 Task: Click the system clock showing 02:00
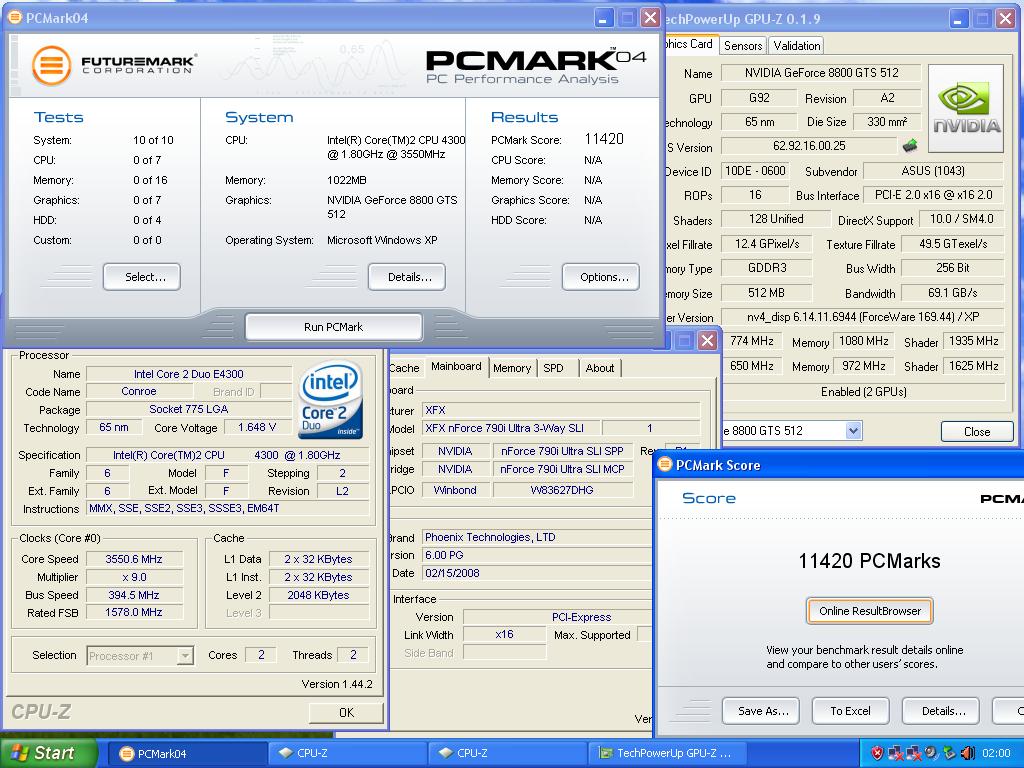pos(996,754)
